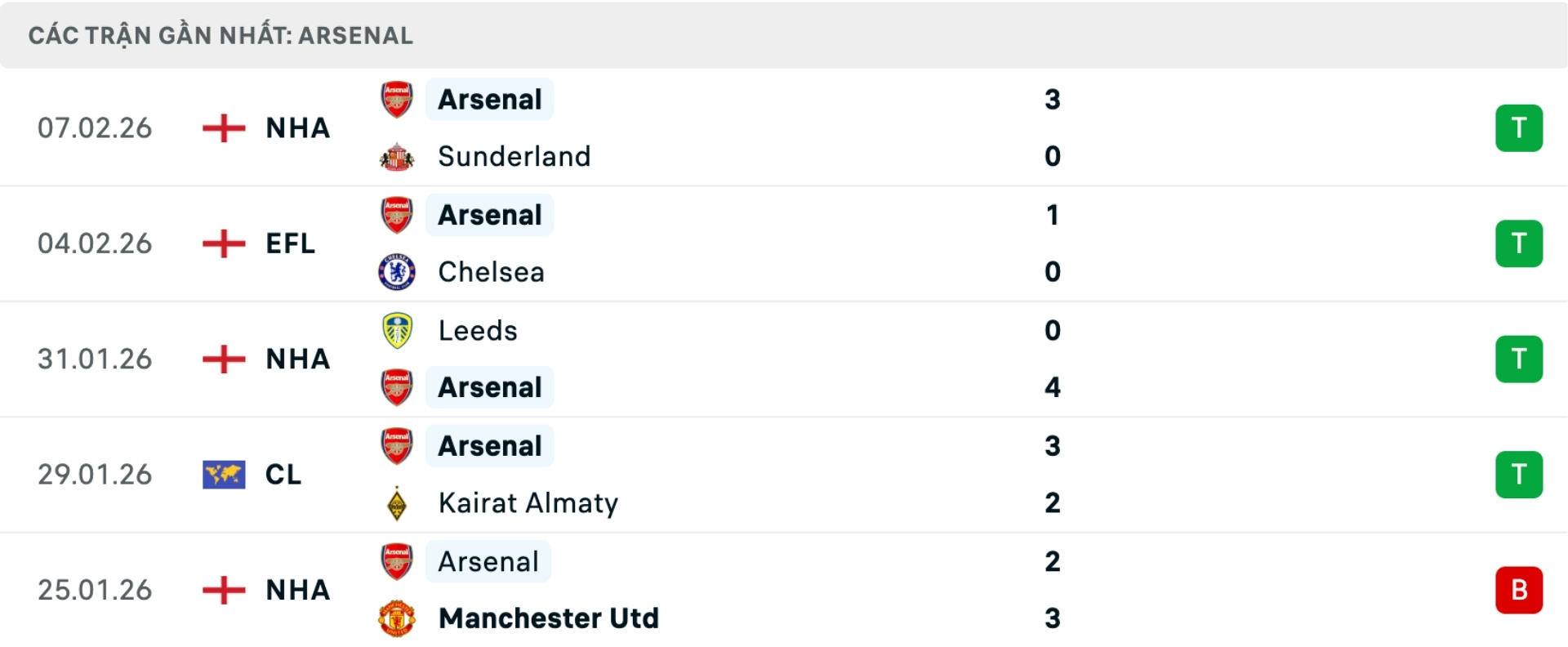Image resolution: width=1568 pixels, height=647 pixels.
Task: Click the England flag beside NHA on 07.02.26
Action: (222, 128)
